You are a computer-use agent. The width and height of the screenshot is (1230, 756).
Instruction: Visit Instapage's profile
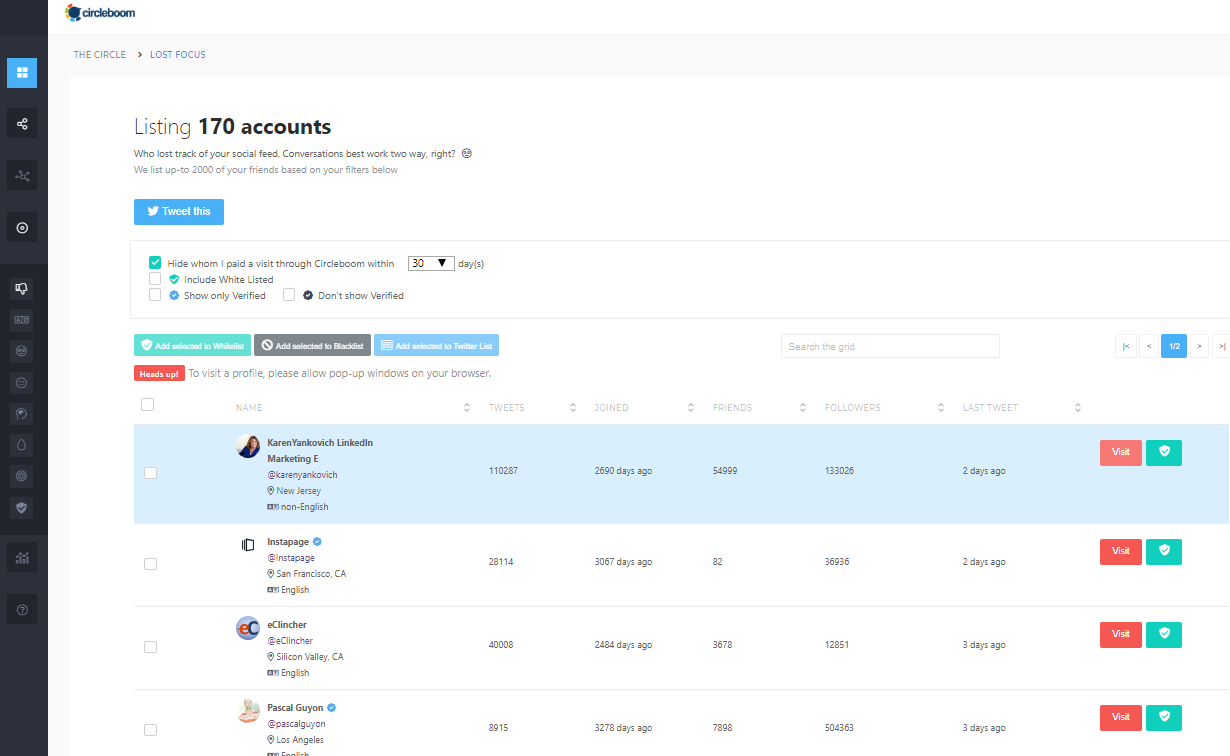(1121, 551)
